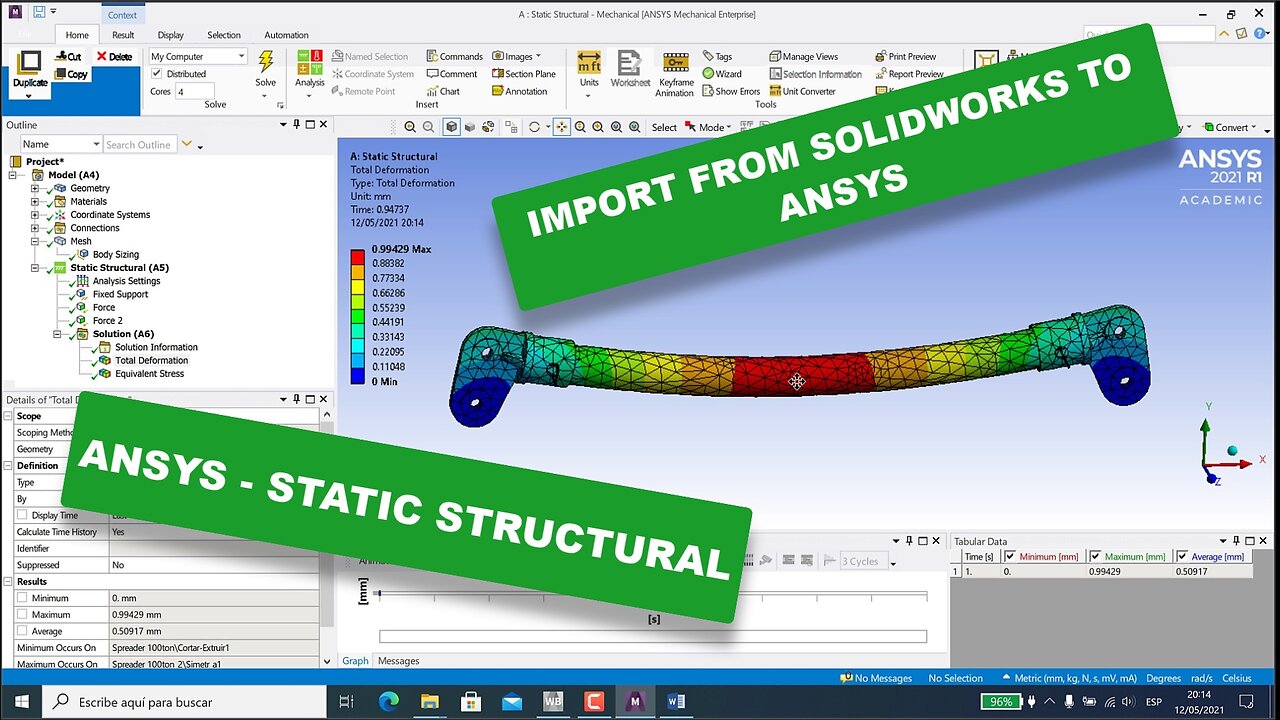Open Microsoft Edge from taskbar
The image size is (1280, 720).
click(x=387, y=702)
